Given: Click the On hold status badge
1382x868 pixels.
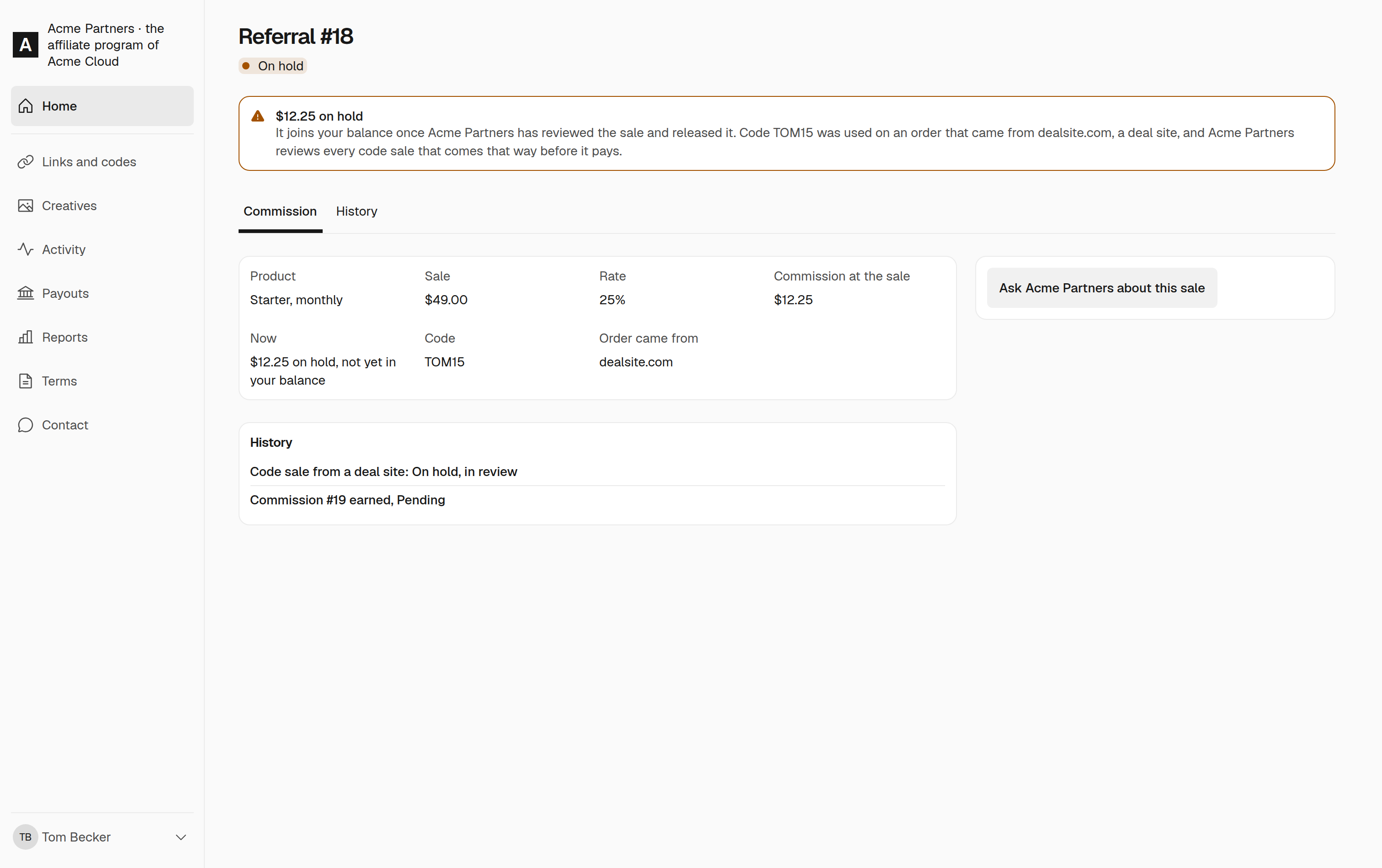Looking at the screenshot, I should [x=273, y=66].
